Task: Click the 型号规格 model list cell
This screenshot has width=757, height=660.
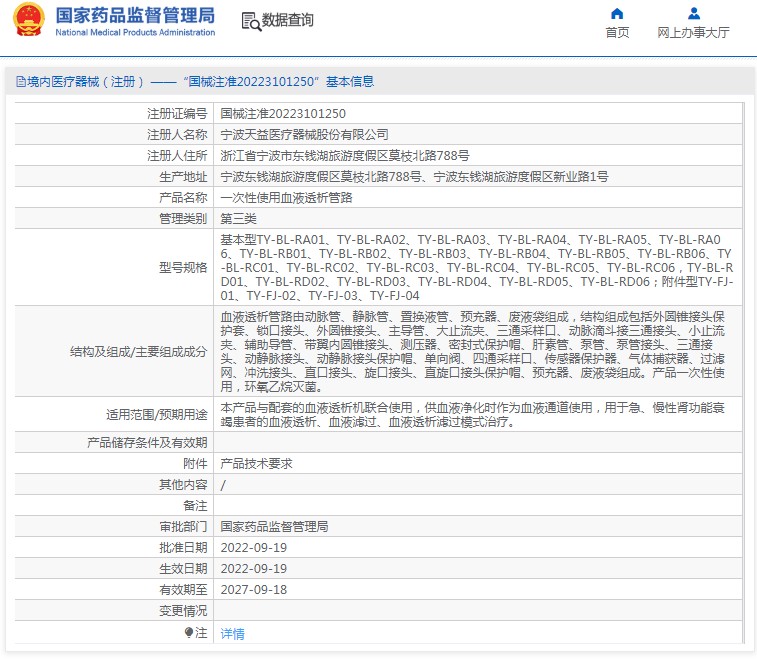Action: (477, 267)
